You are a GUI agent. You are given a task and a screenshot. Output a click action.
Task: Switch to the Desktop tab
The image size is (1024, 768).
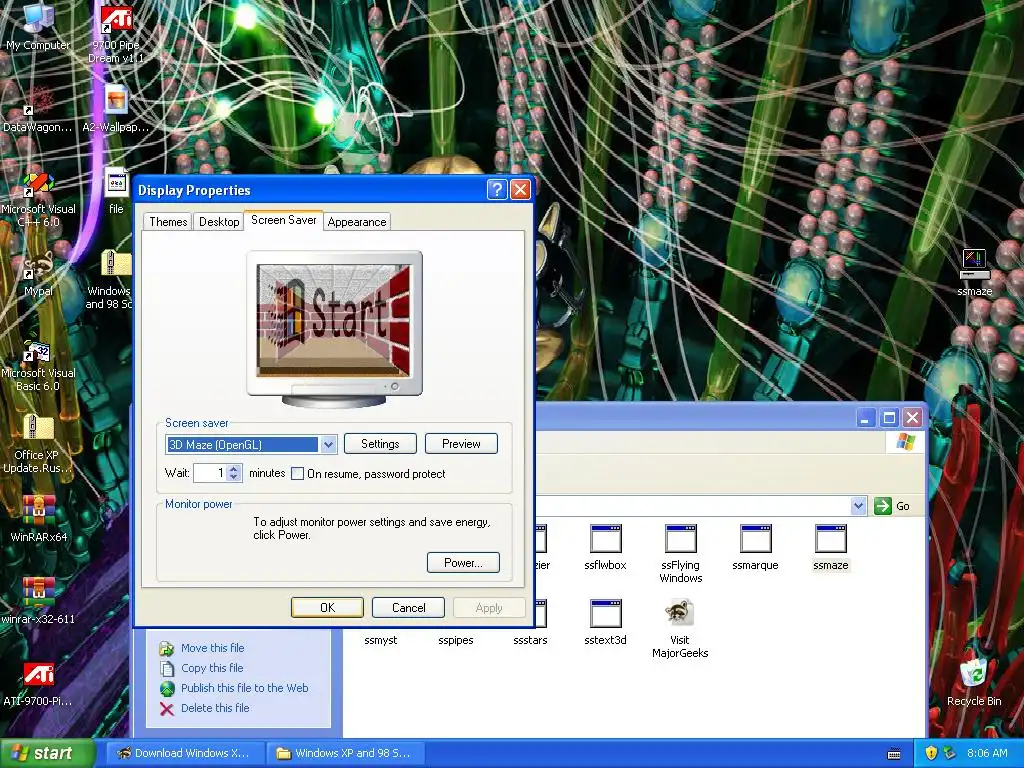coord(219,221)
